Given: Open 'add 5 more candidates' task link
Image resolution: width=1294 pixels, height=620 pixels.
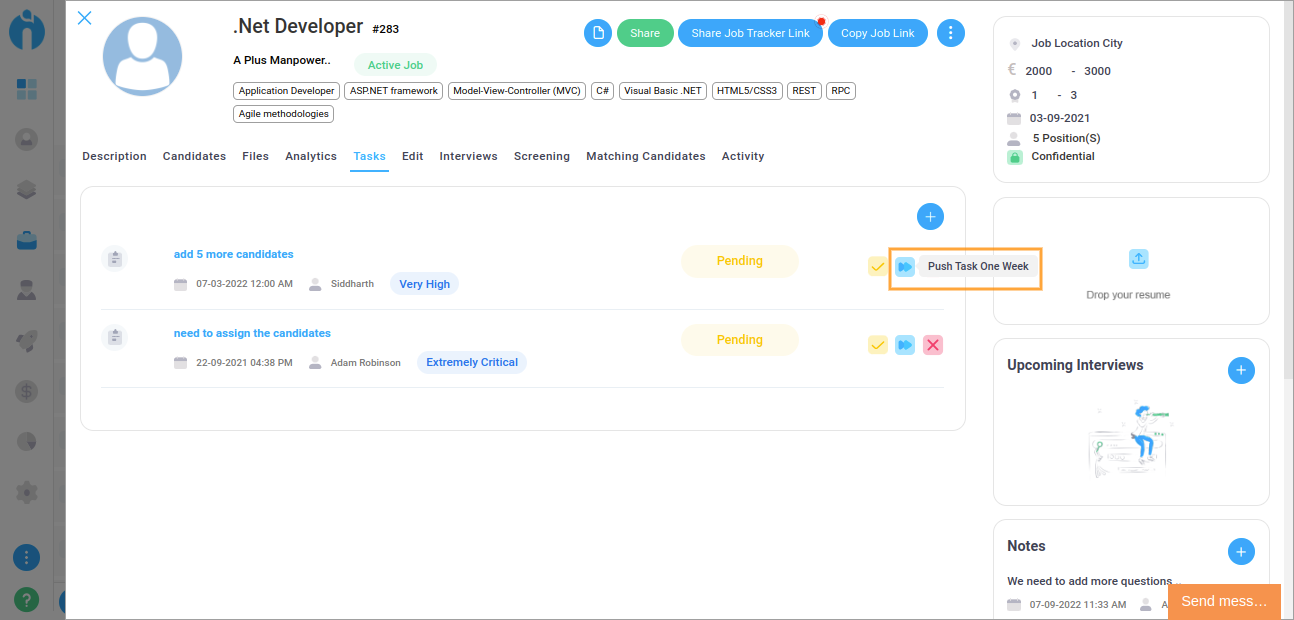Looking at the screenshot, I should pyautogui.click(x=233, y=254).
